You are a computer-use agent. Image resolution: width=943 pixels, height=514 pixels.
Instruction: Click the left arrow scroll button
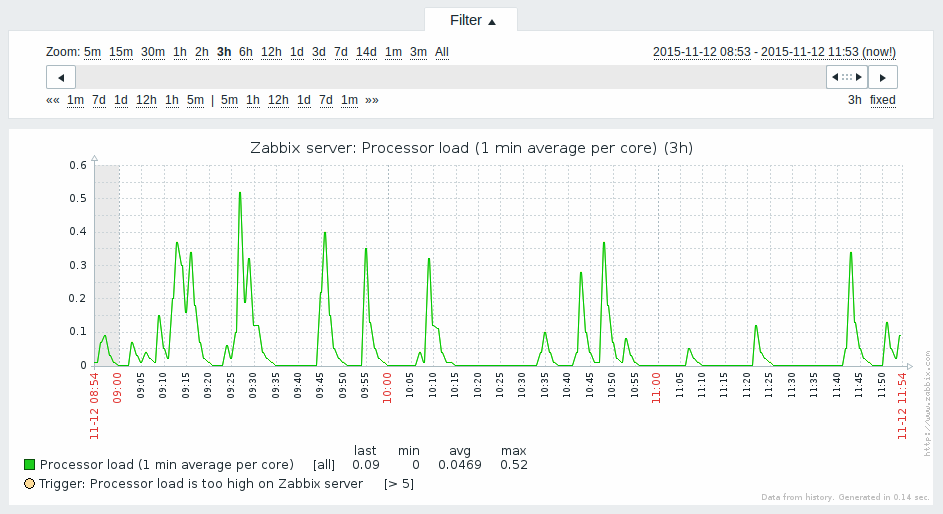61,78
